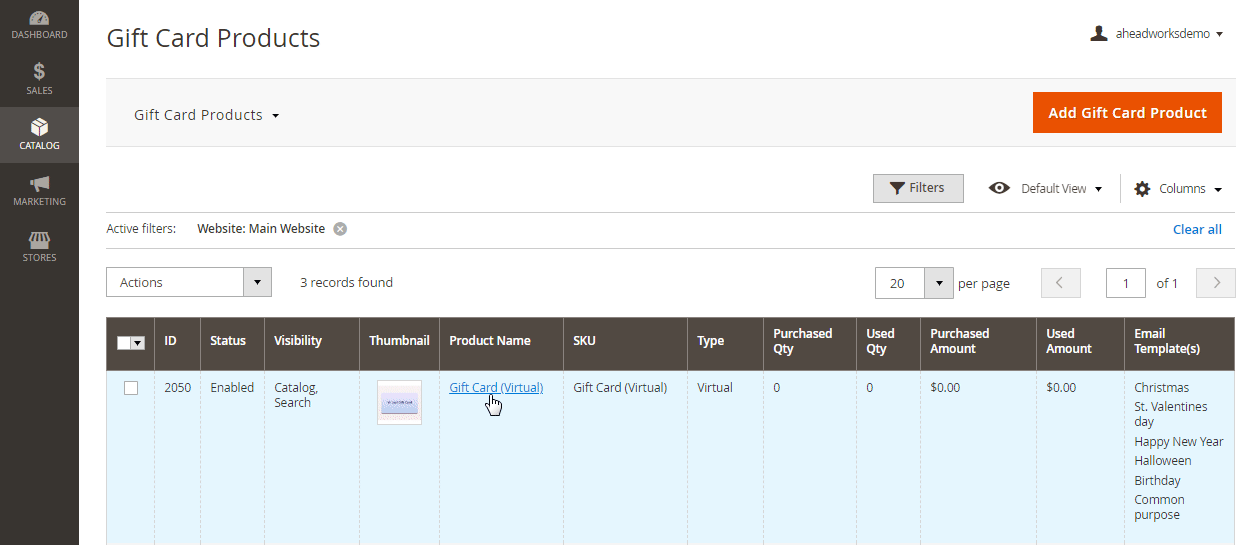Click the gift card product thumbnail
The height and width of the screenshot is (545, 1246).
pos(399,402)
